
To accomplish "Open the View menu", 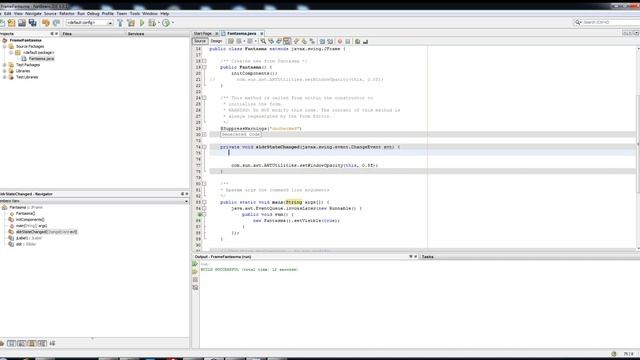I will tap(18, 14).
